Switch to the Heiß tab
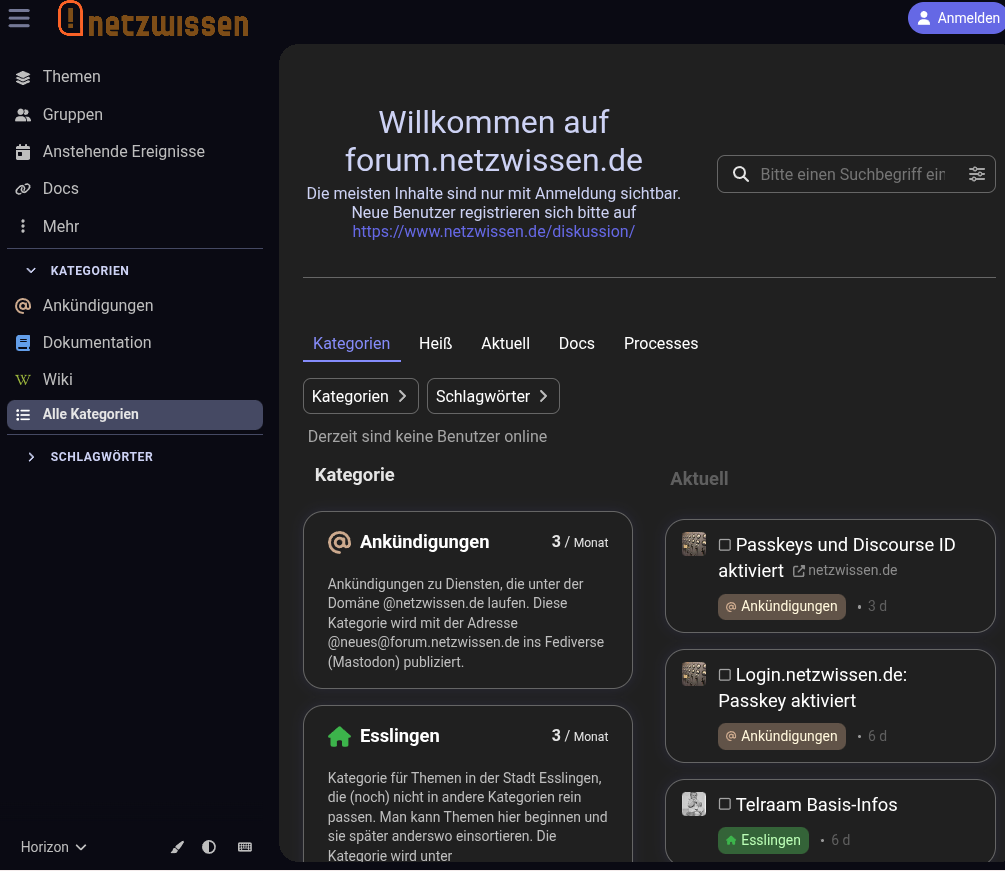This screenshot has width=1005, height=871. coord(435,344)
